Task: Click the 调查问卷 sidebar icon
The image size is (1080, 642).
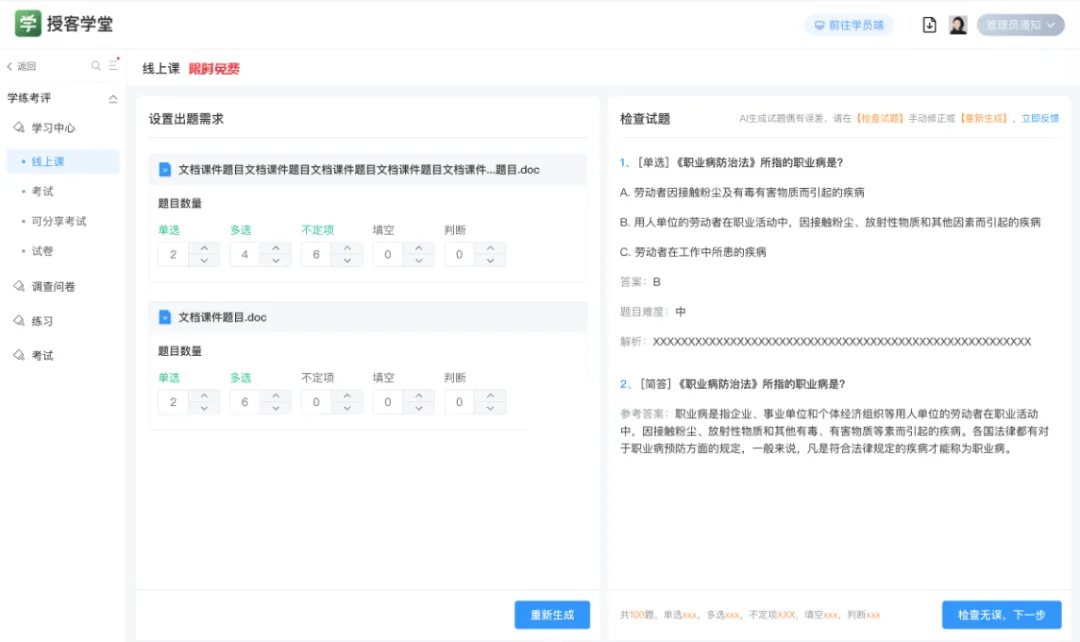Action: tap(18, 287)
